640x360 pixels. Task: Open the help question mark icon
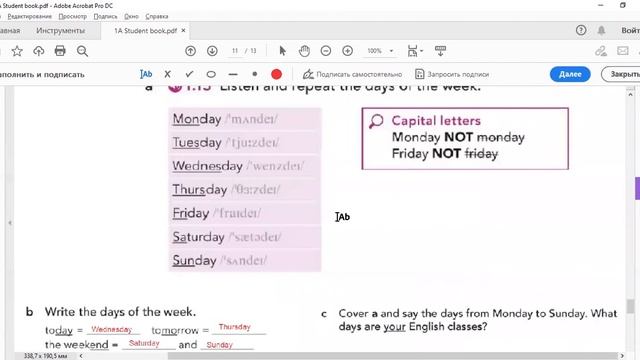[x=581, y=30]
